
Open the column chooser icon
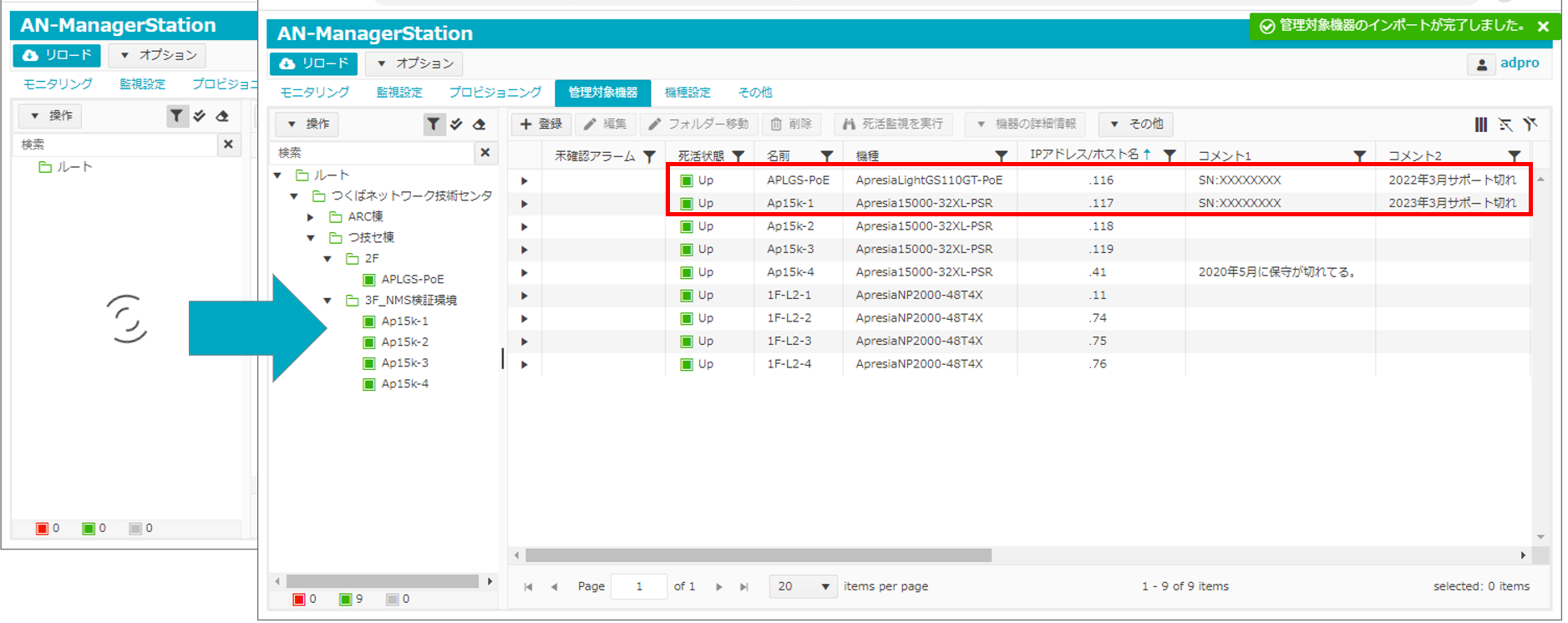[x=1481, y=124]
